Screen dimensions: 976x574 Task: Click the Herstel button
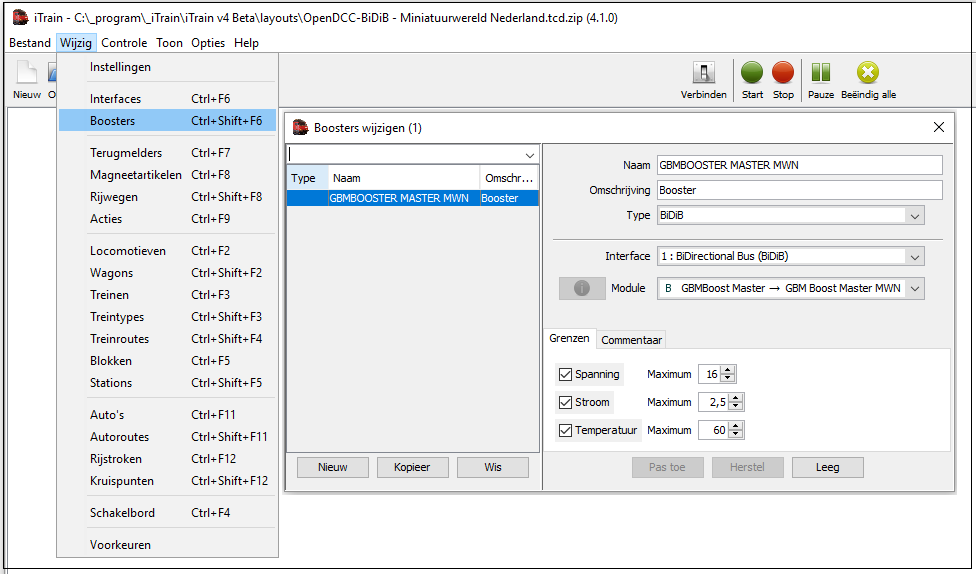747,467
